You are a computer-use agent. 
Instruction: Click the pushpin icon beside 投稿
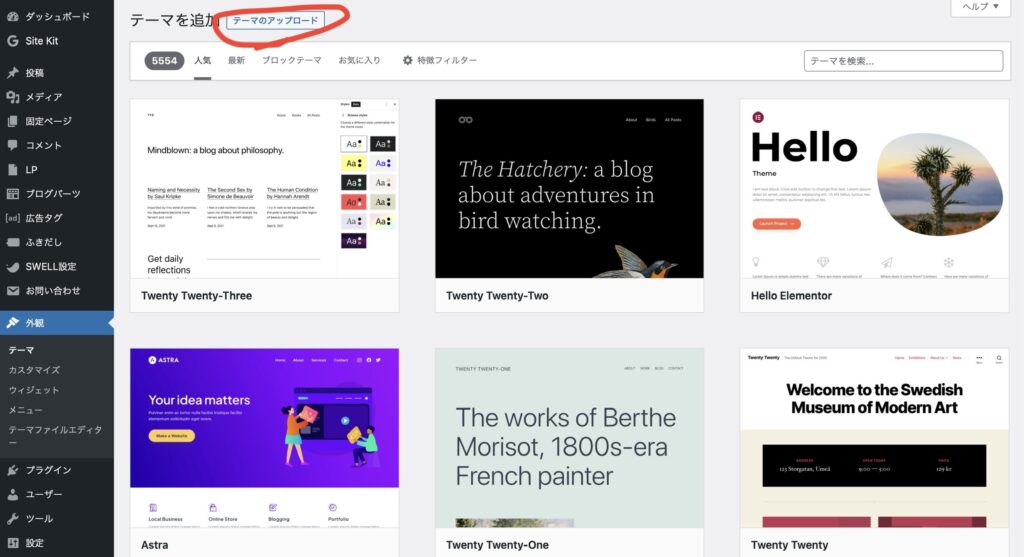coord(12,72)
